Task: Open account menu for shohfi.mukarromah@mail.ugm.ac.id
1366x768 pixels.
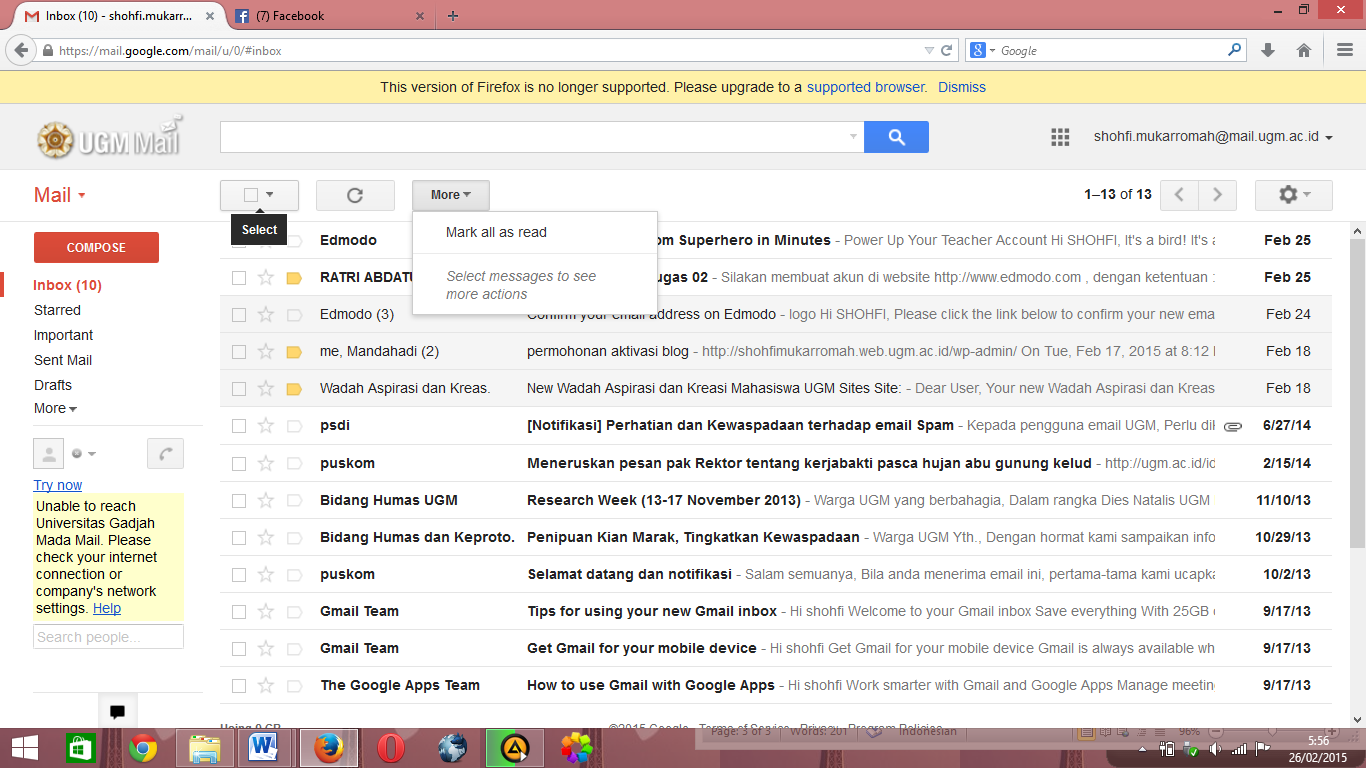Action: [1213, 137]
